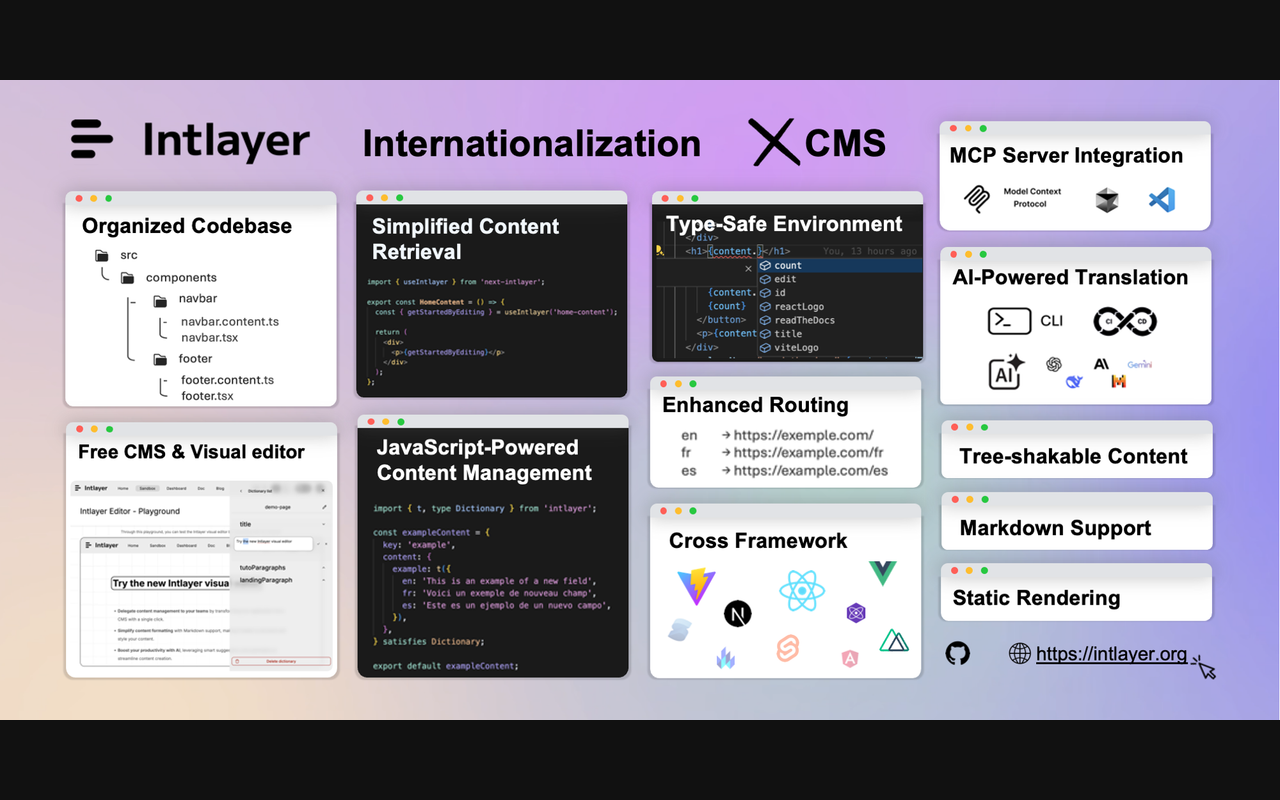Image resolution: width=1280 pixels, height=800 pixels.
Task: Select the edit autocomplete suggestion
Action: pyautogui.click(x=838, y=279)
